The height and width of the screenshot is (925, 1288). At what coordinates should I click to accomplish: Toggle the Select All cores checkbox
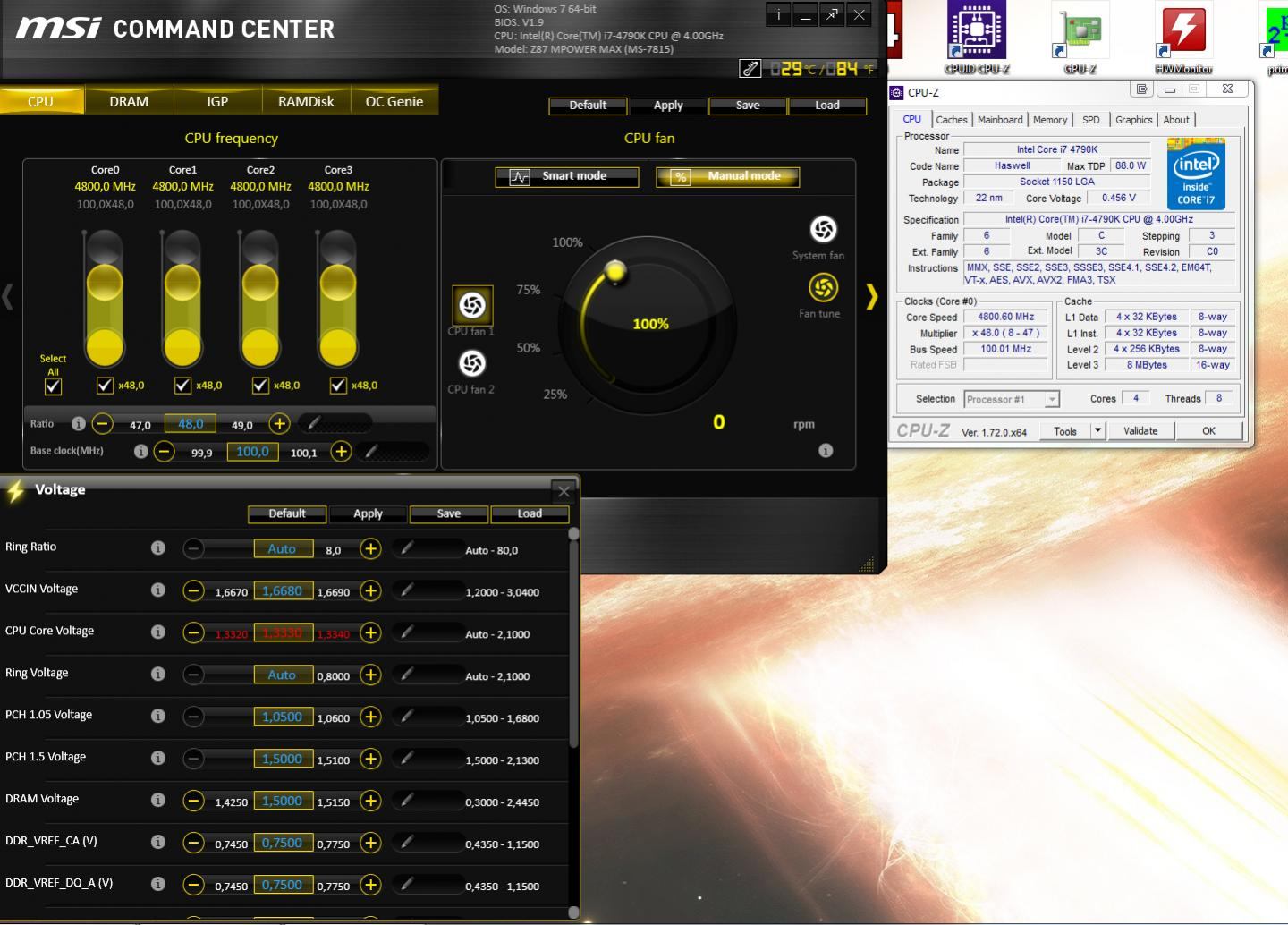(53, 386)
